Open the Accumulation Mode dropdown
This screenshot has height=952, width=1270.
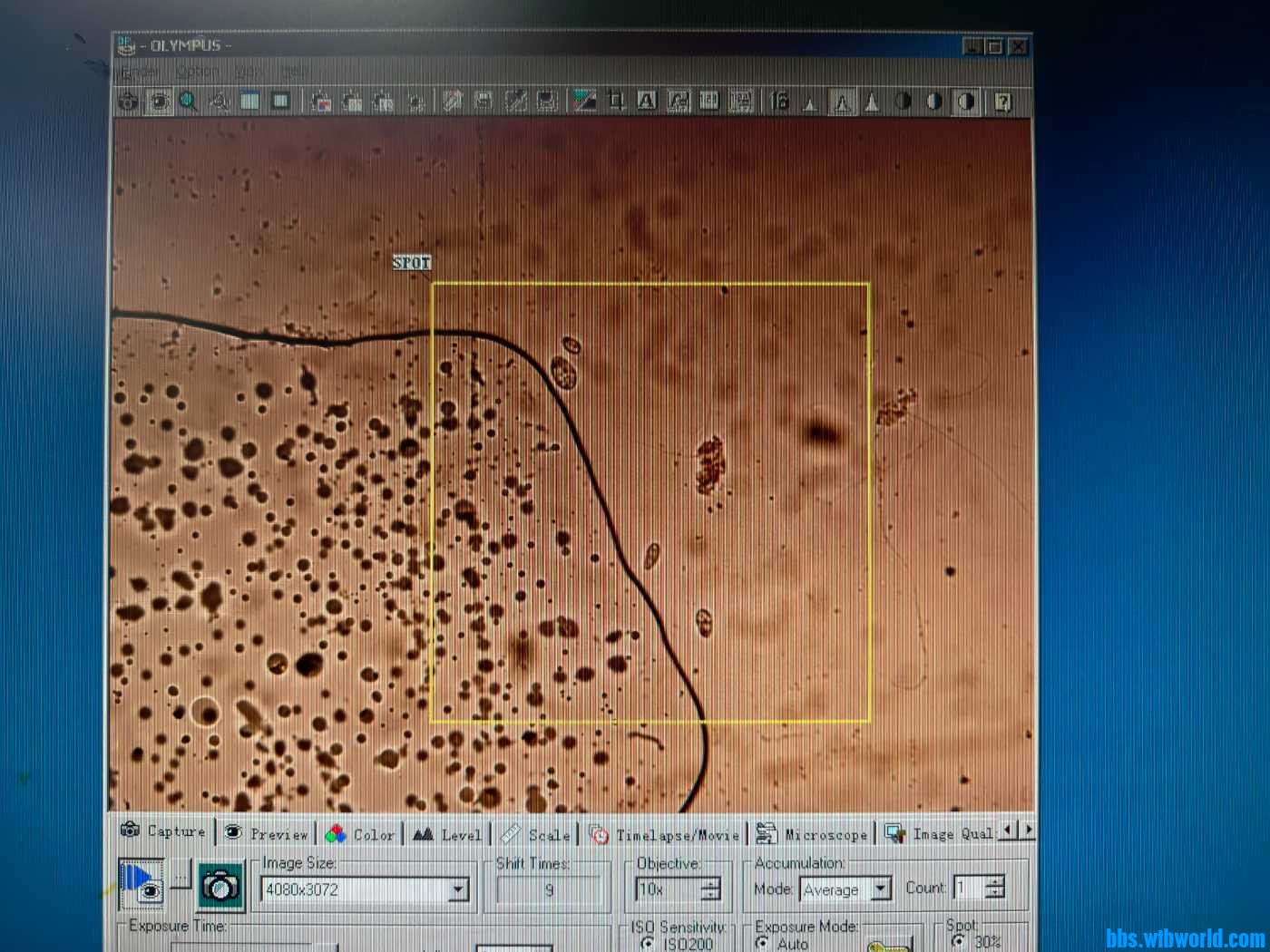click(x=880, y=889)
